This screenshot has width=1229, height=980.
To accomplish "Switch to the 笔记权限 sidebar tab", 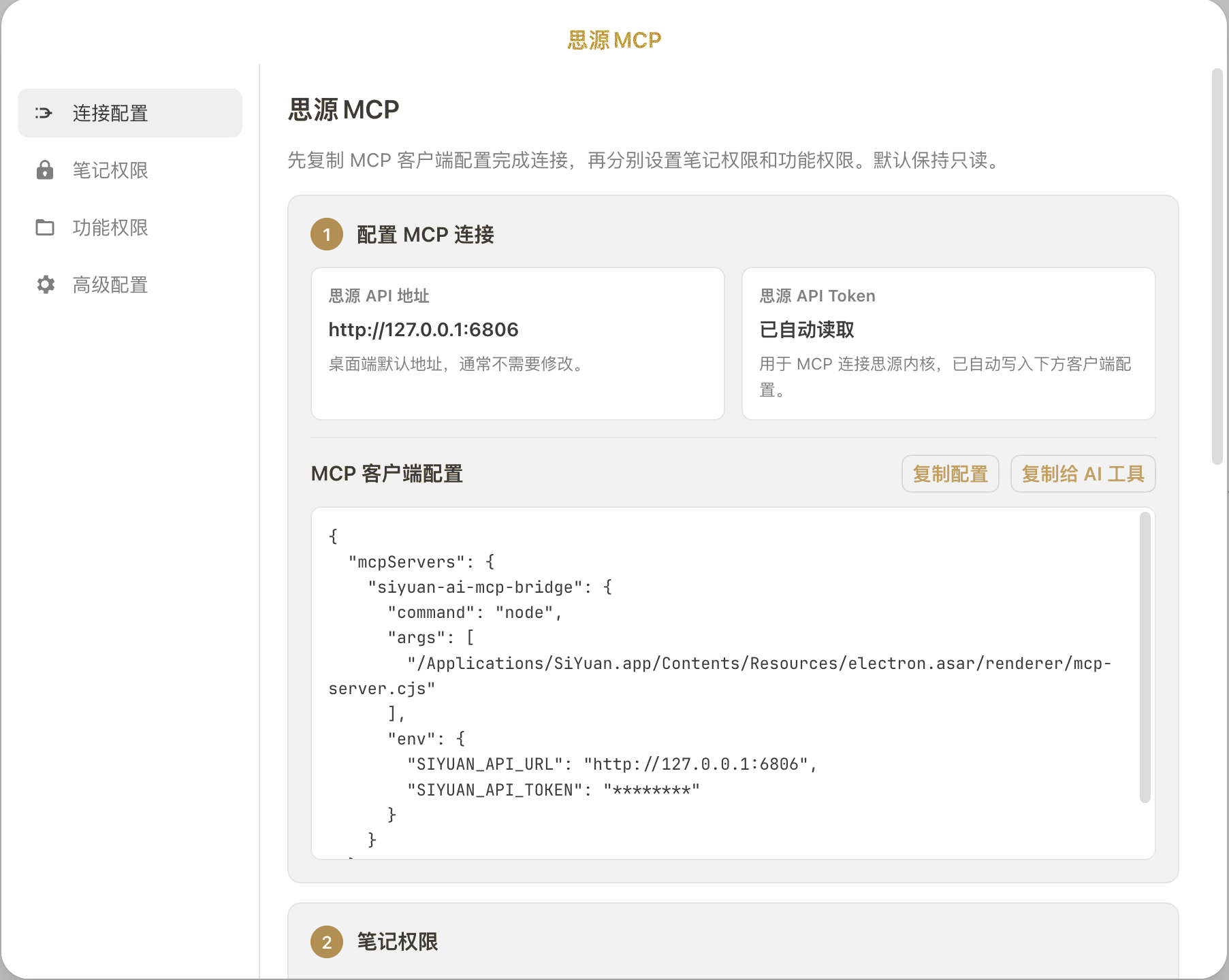I will click(x=130, y=170).
